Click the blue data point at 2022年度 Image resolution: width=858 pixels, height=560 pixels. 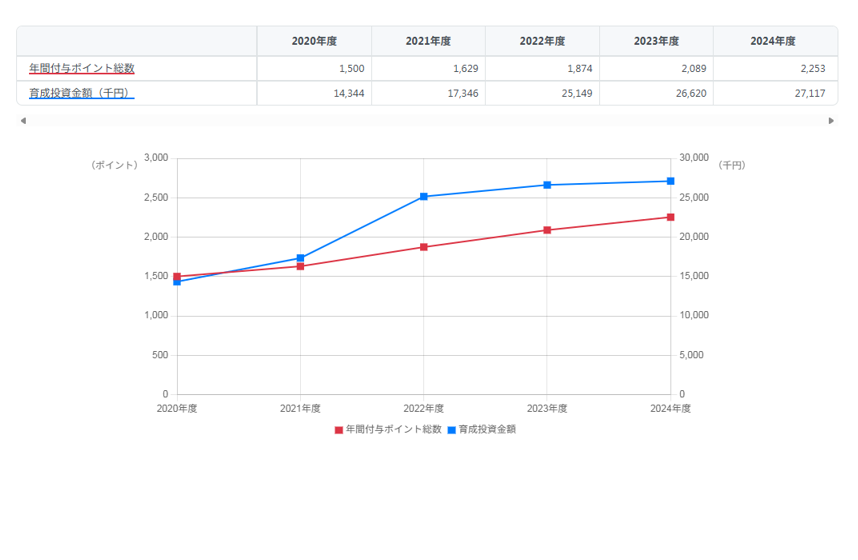tap(424, 197)
